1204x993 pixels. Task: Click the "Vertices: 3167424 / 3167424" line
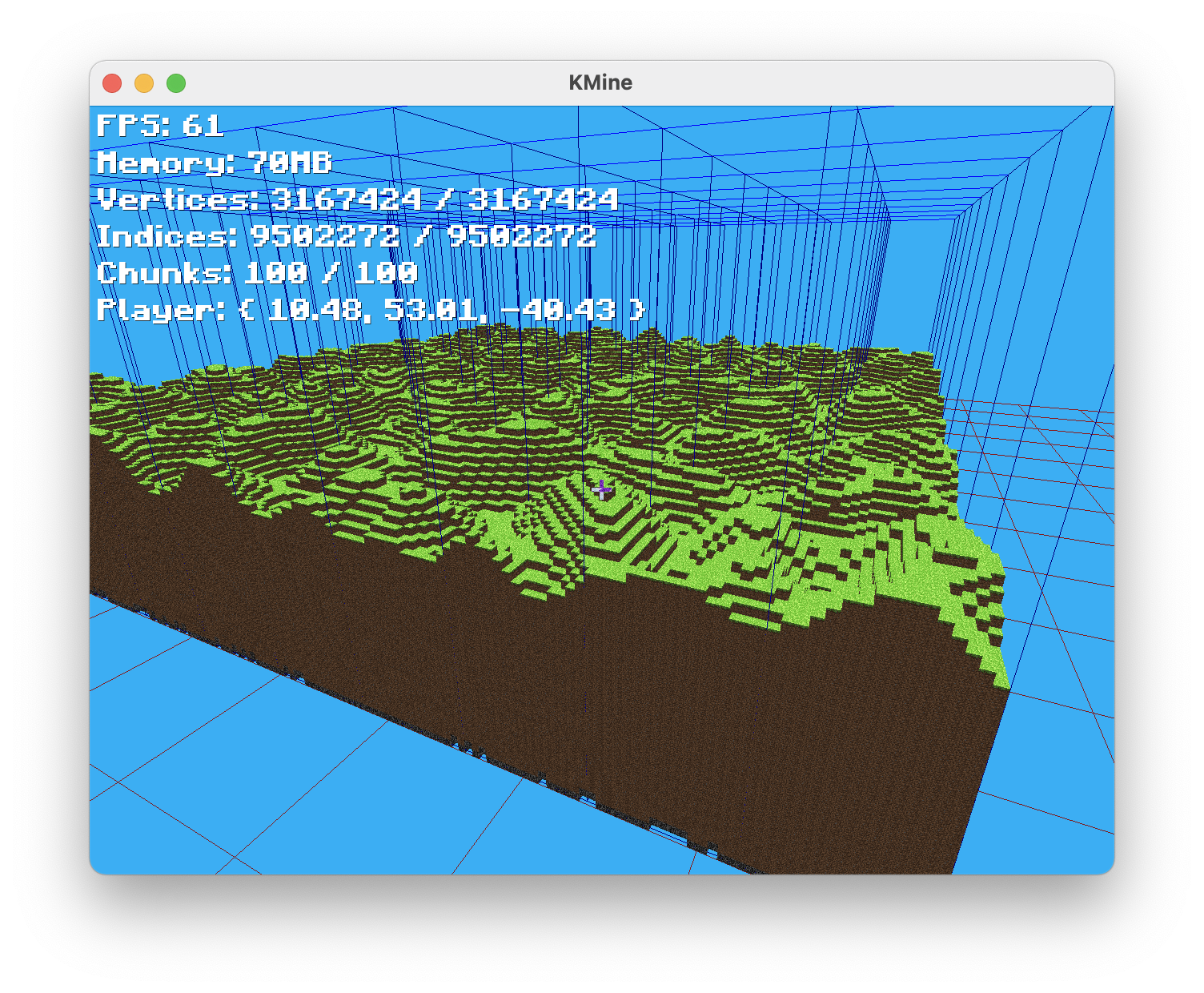(358, 199)
